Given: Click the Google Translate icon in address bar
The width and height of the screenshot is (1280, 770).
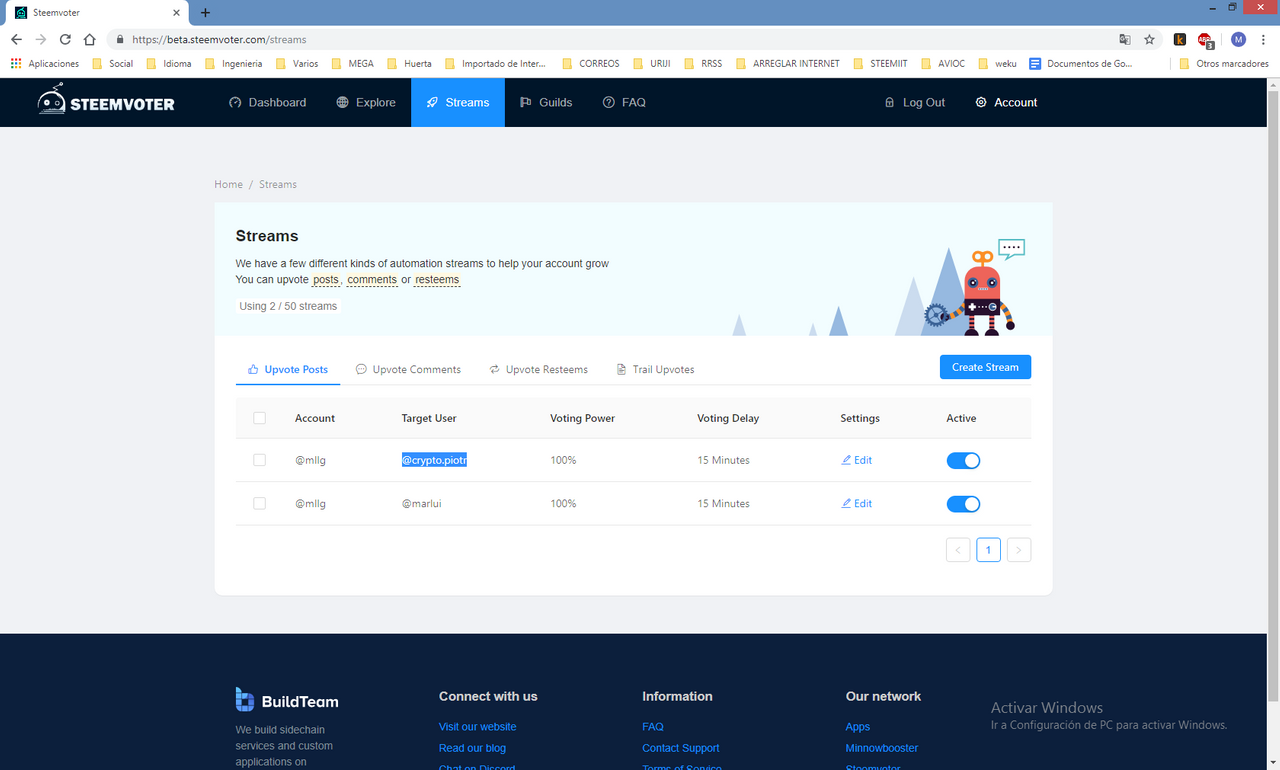Looking at the screenshot, I should coord(1125,40).
